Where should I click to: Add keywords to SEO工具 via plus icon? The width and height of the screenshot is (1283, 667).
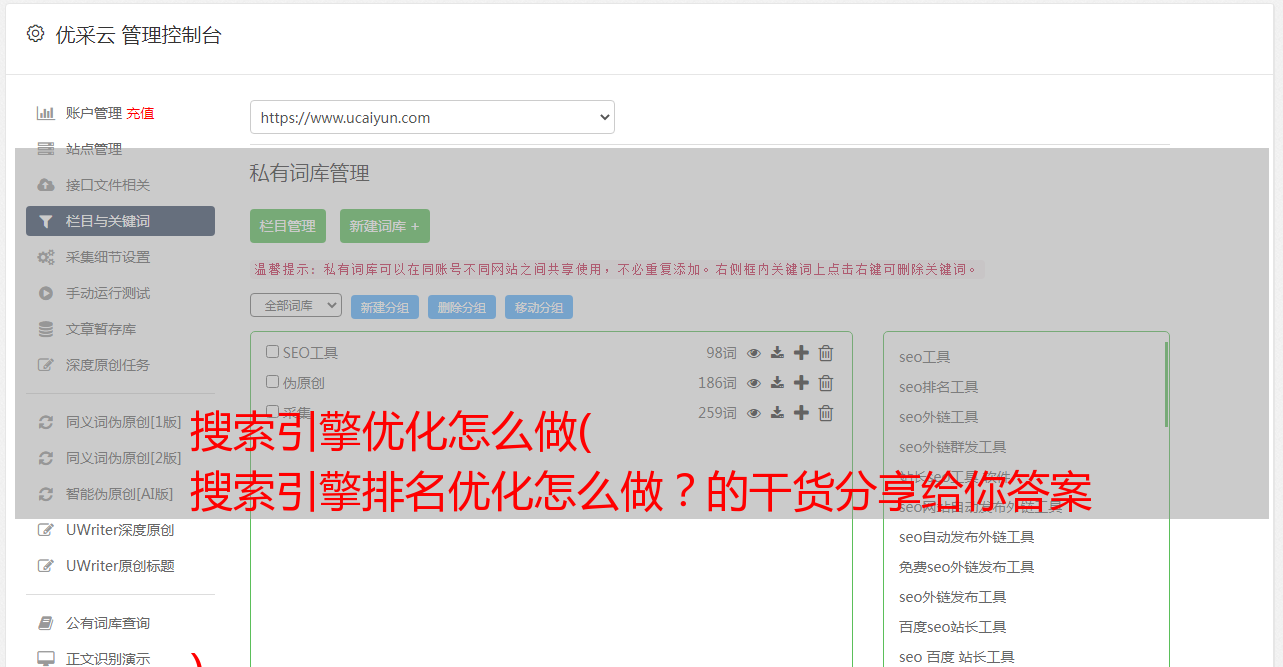(801, 353)
